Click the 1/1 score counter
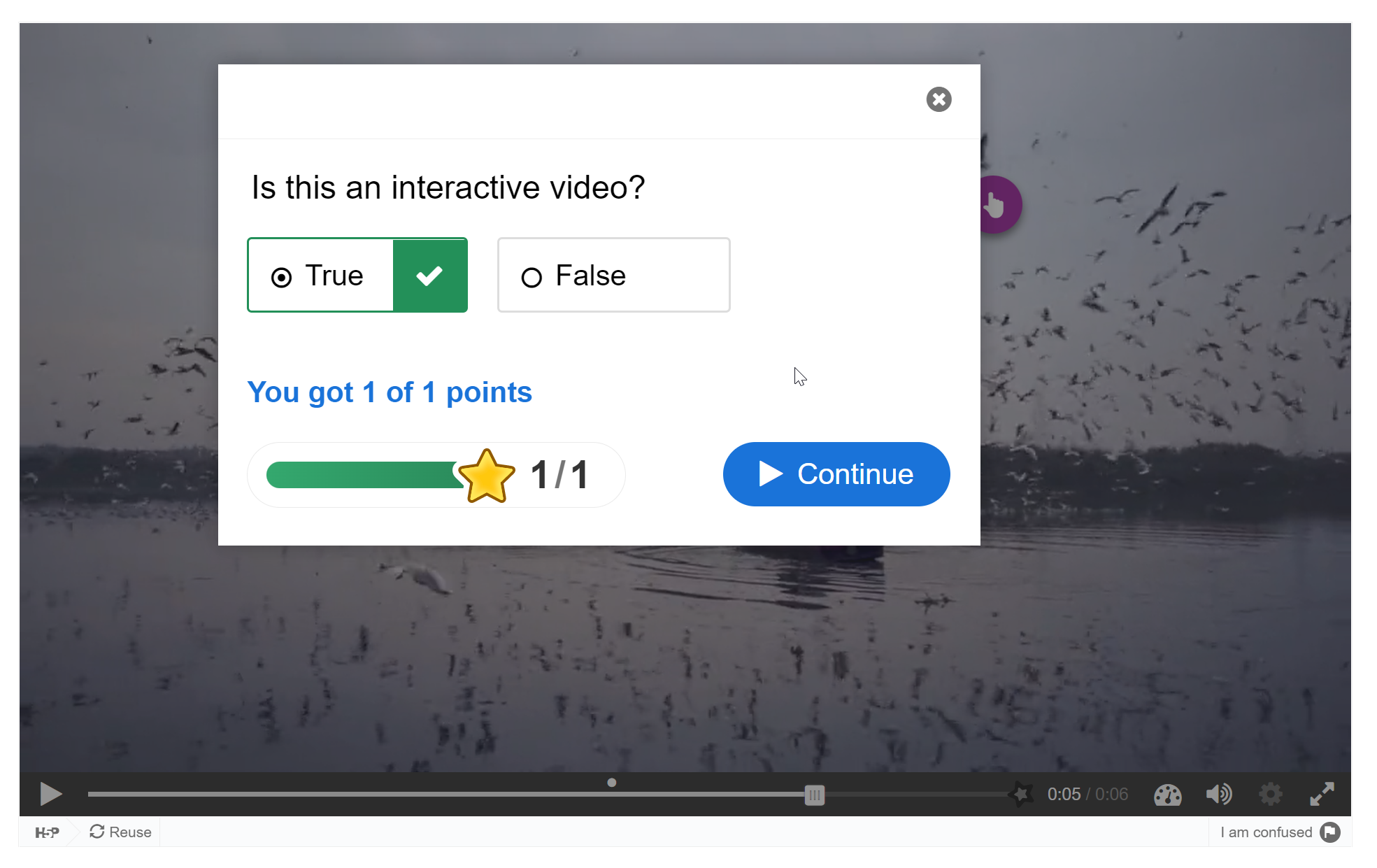The image size is (1377, 868). pos(559,475)
